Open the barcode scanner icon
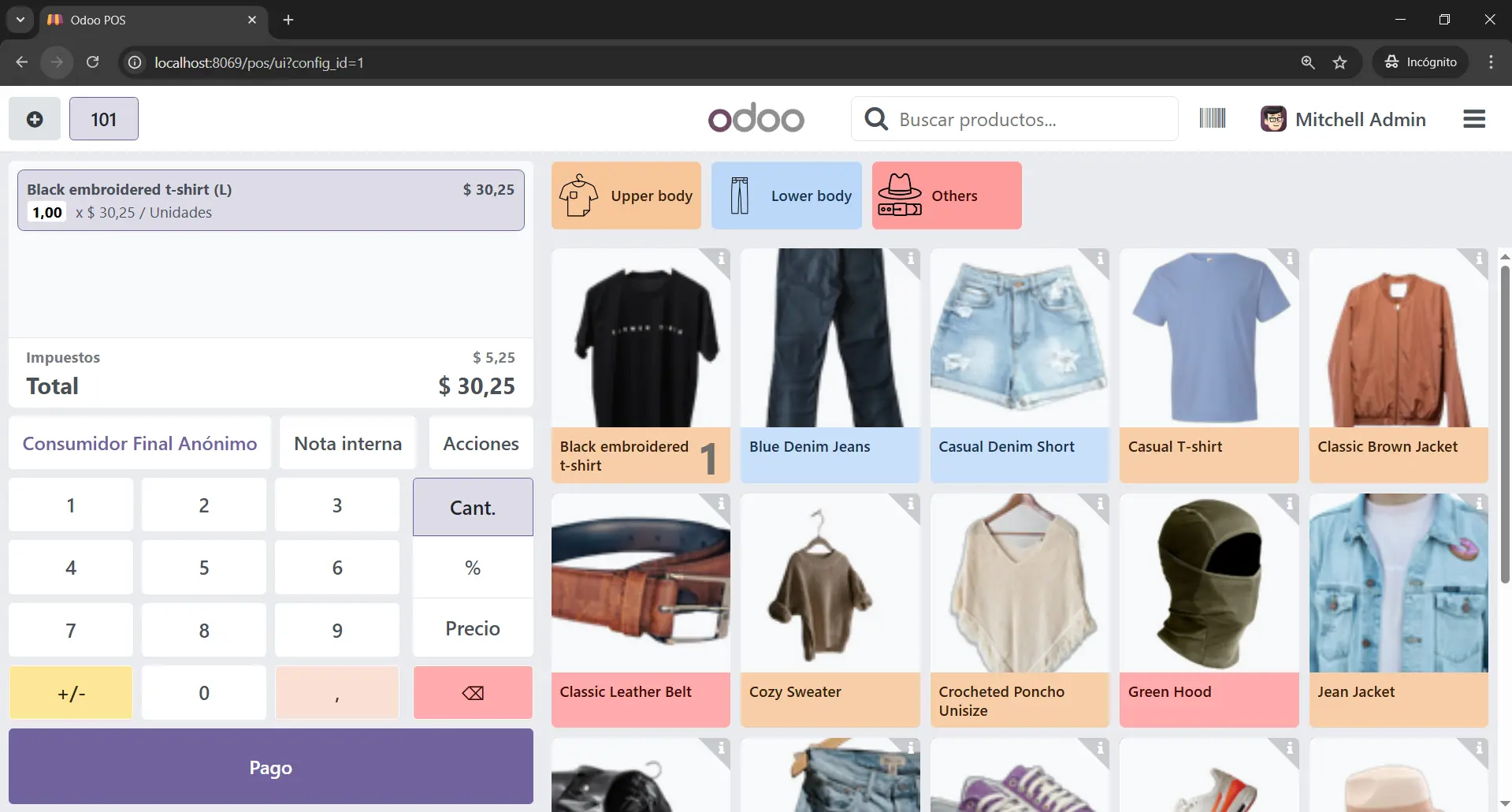This screenshot has height=812, width=1512. click(1212, 119)
